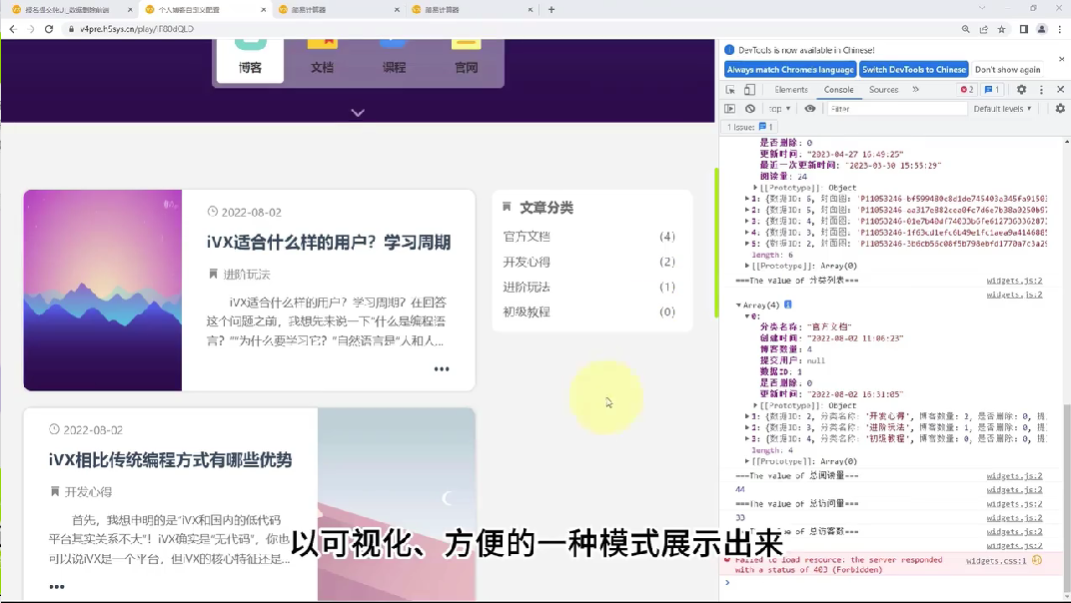The width and height of the screenshot is (1071, 603).
Task: Click the address bar URL
Action: pos(137,29)
